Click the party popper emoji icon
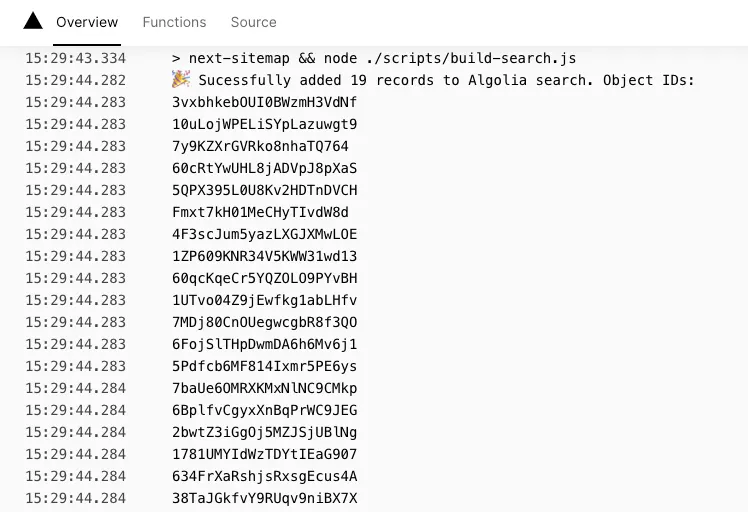The width and height of the screenshot is (748, 512). coord(181,79)
